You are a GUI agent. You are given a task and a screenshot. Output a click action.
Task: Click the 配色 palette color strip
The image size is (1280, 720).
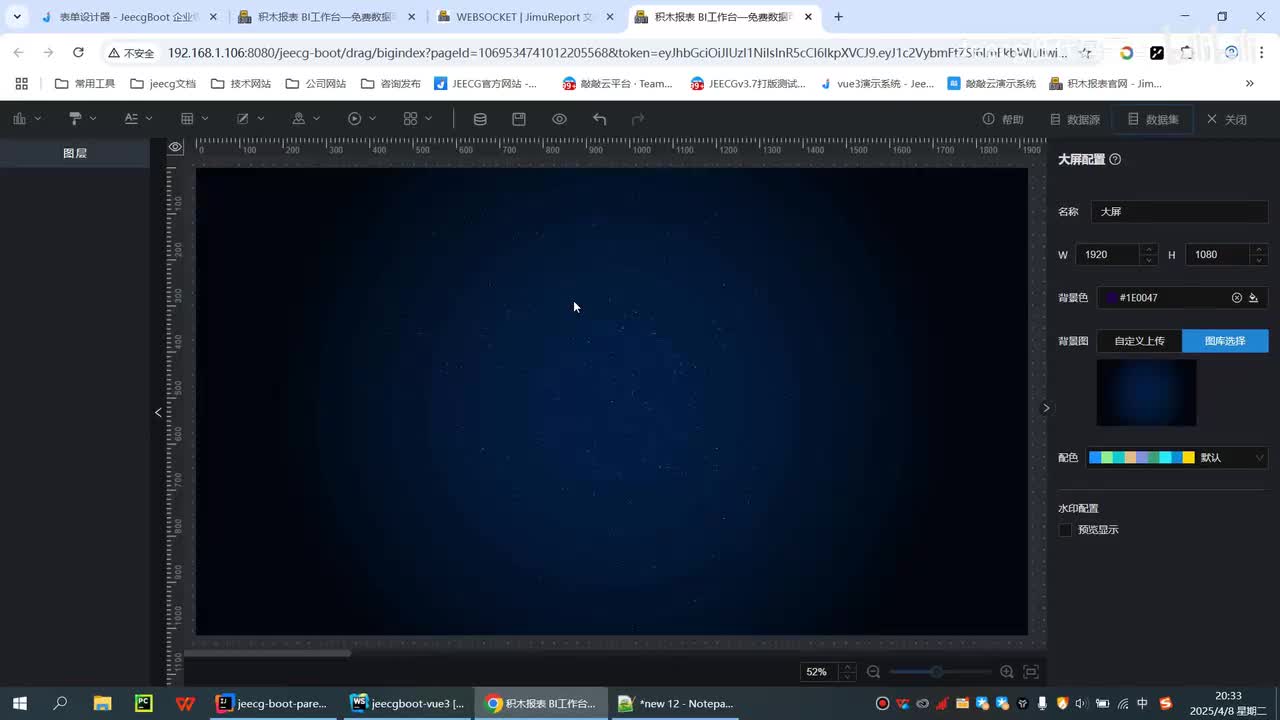click(x=1142, y=457)
